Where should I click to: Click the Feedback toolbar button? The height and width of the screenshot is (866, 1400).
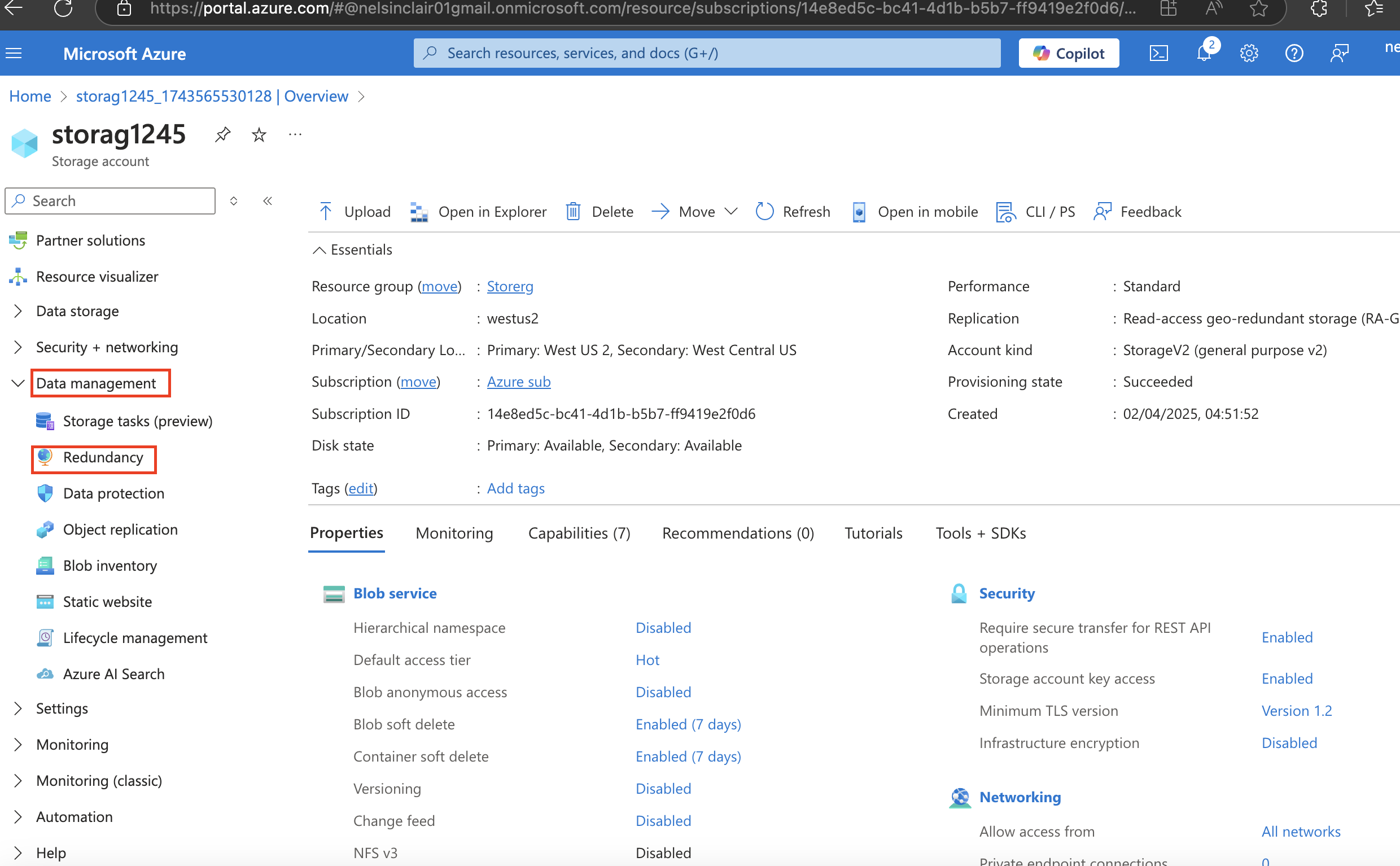click(1137, 211)
